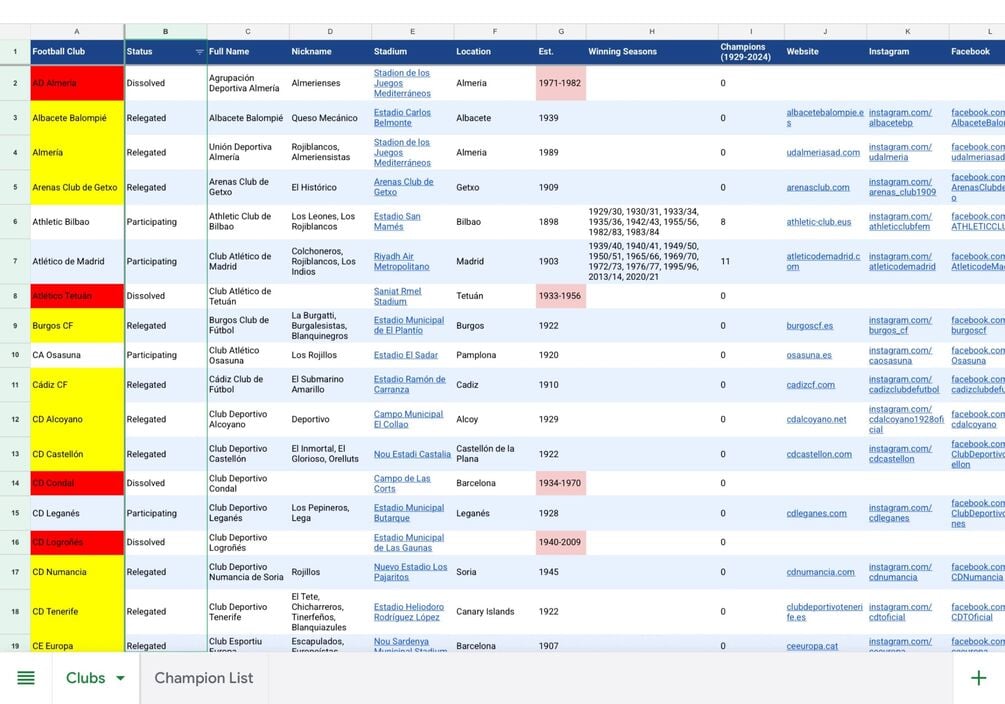Select Athletic Bilbao club name cell
1005x704 pixels.
pyautogui.click(x=77, y=221)
